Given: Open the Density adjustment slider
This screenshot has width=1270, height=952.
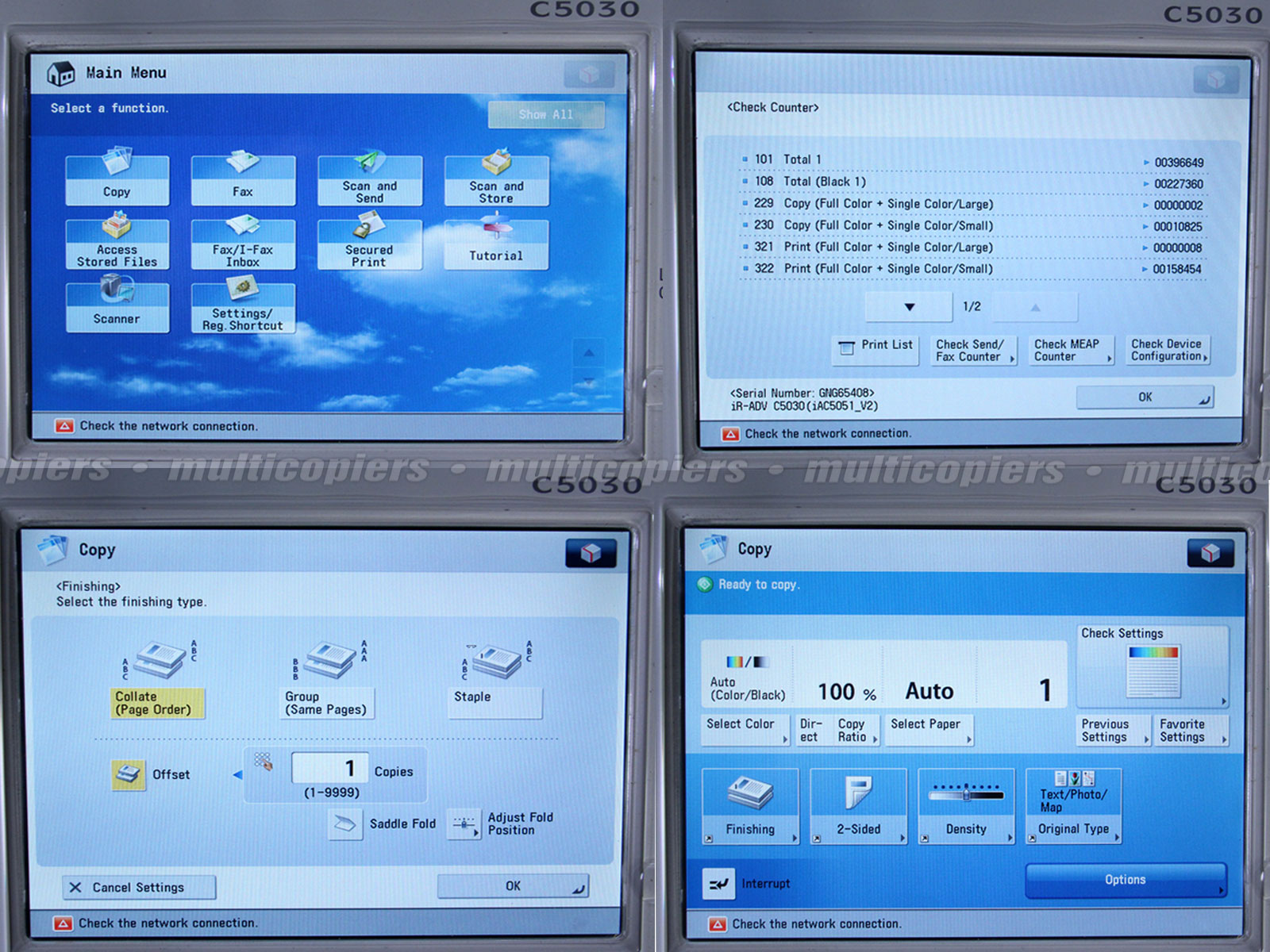Looking at the screenshot, I should (x=966, y=805).
